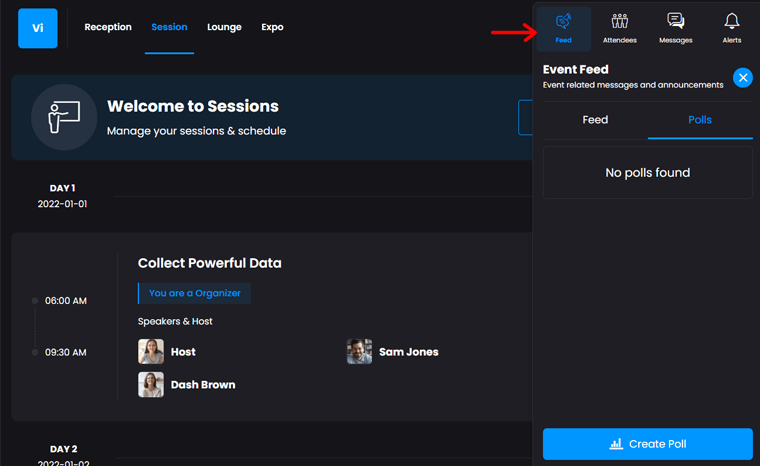Click Dash Brown's avatar thumbnail
Screen dimensions: 760x466
(151, 384)
